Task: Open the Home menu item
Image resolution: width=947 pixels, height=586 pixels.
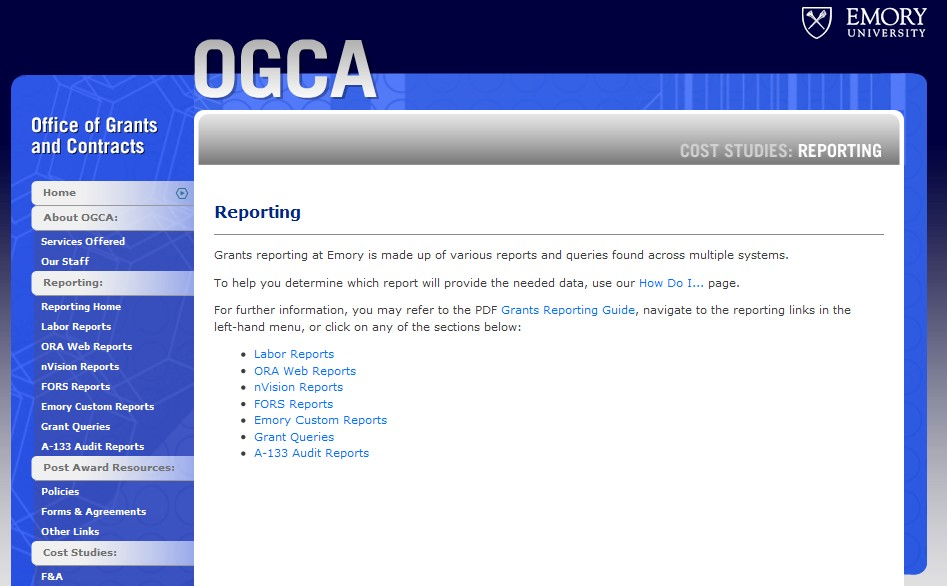Action: coord(112,193)
